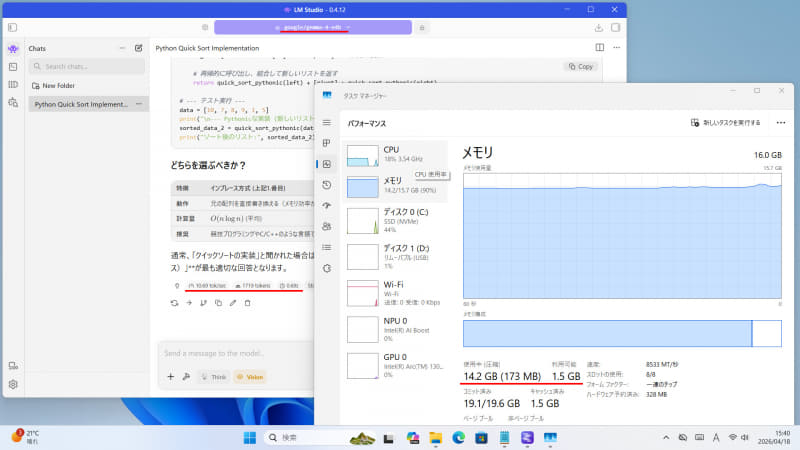
Task: Open Task Manager more options ellipsis
Action: click(x=781, y=123)
